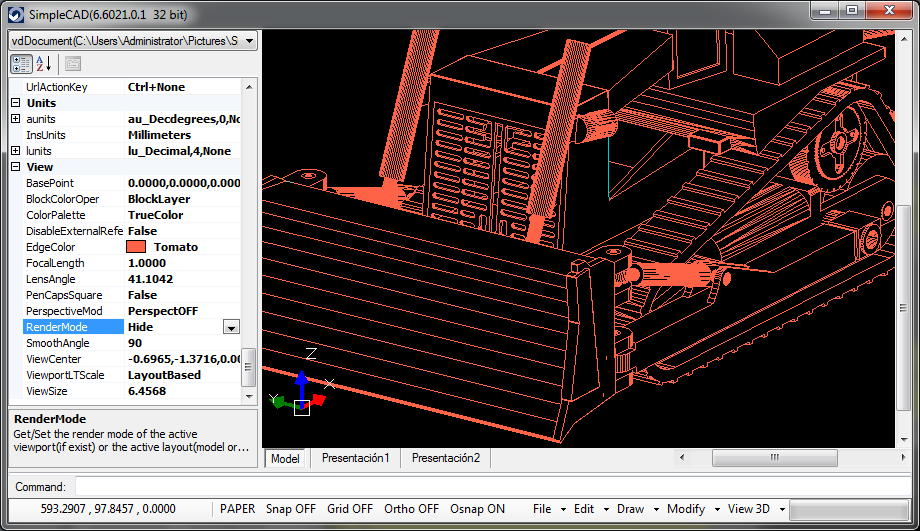This screenshot has width=920, height=531.
Task: Expand the aunits property
Action: (16, 119)
